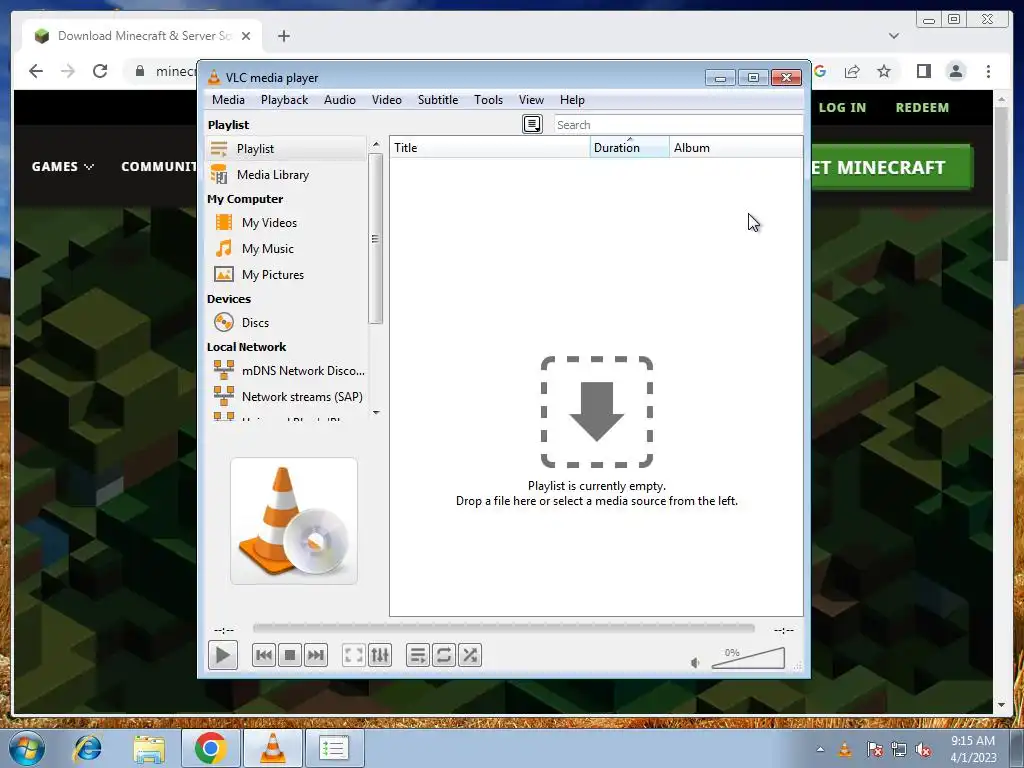Change playlist view mode icon beside Search
The width and height of the screenshot is (1024, 768).
click(532, 124)
